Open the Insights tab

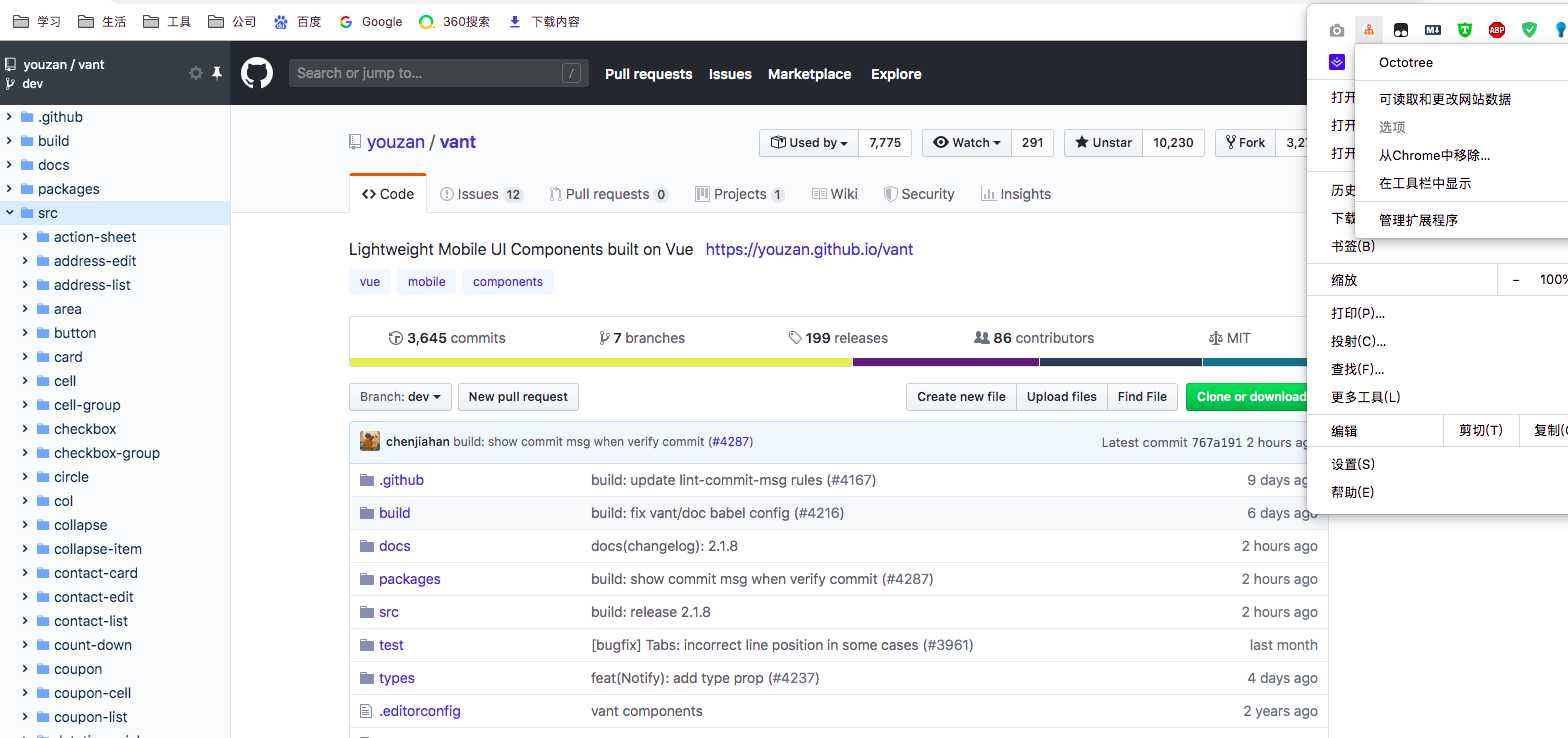coord(1016,194)
